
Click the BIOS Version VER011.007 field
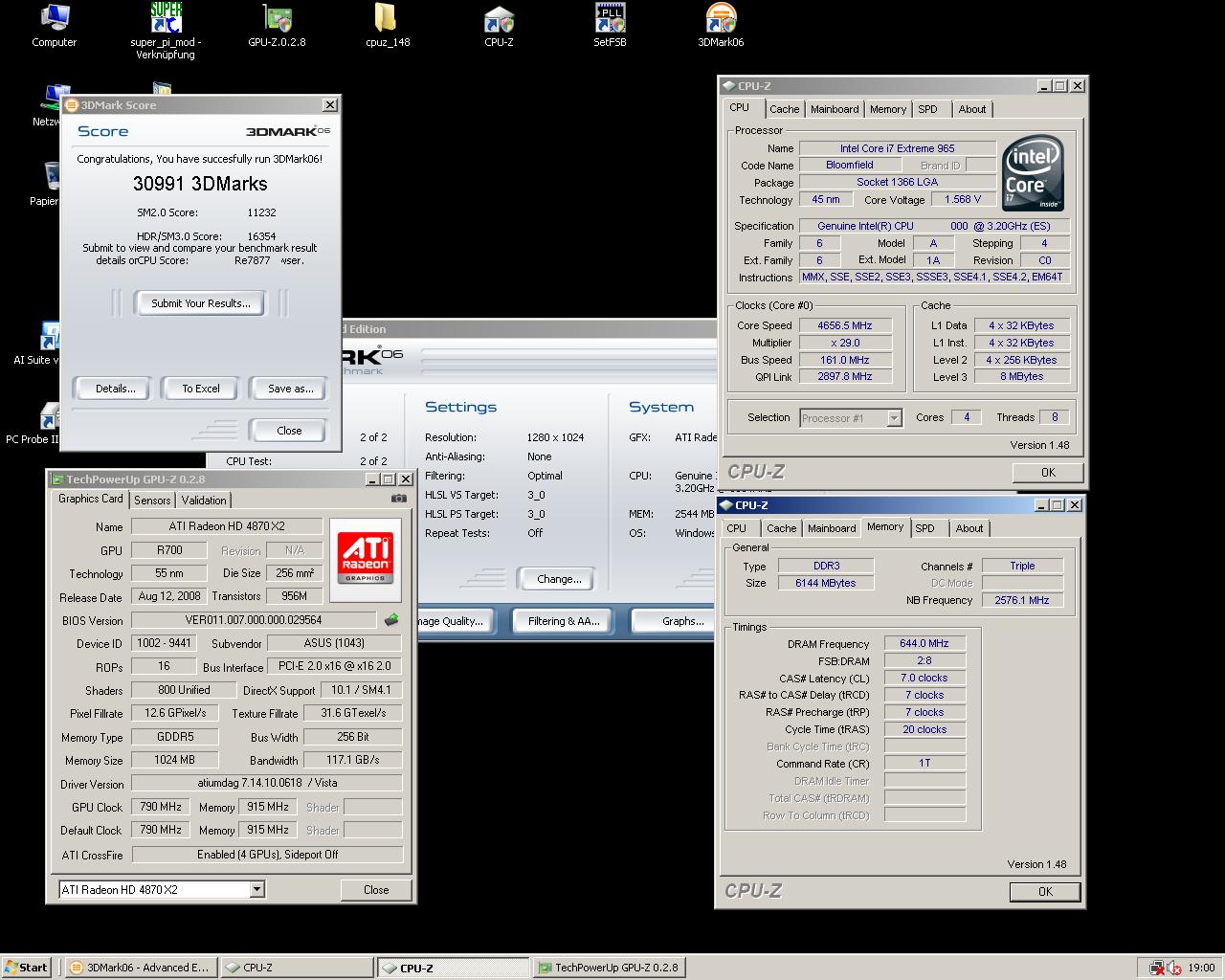(254, 620)
